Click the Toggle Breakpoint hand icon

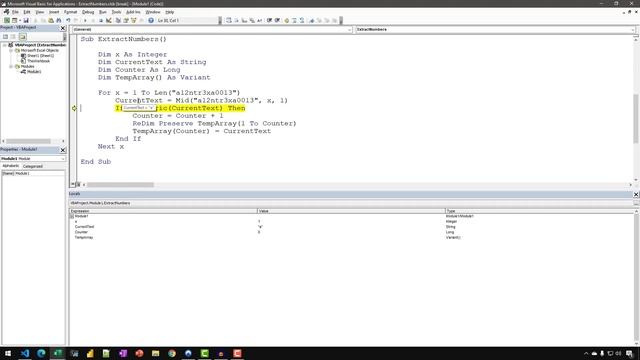pos(287,20)
